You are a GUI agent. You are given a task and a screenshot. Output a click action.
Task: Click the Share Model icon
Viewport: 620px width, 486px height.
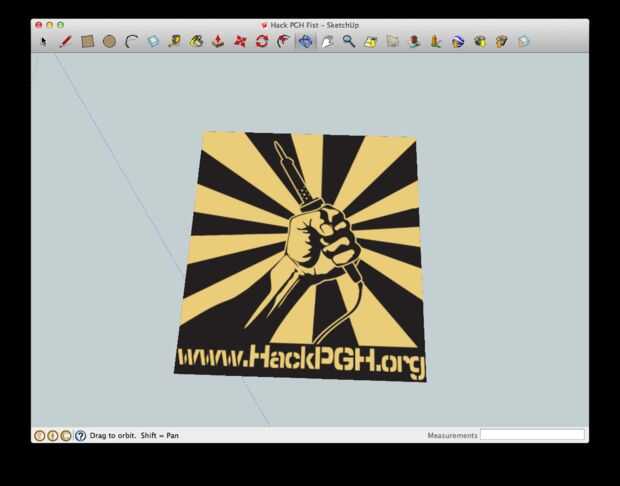pyautogui.click(x=501, y=41)
